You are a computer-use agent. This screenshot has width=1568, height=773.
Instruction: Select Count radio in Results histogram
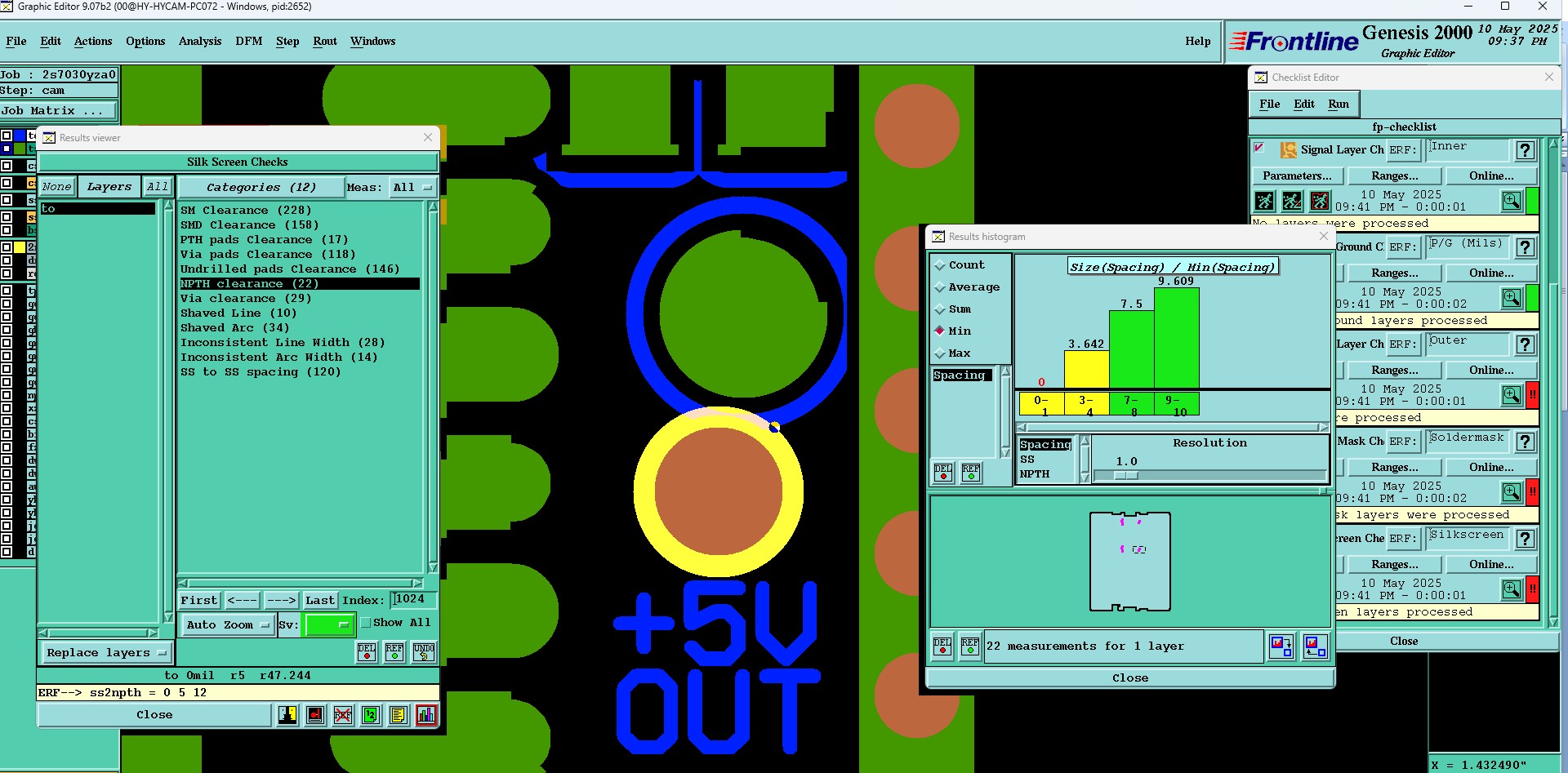click(940, 265)
